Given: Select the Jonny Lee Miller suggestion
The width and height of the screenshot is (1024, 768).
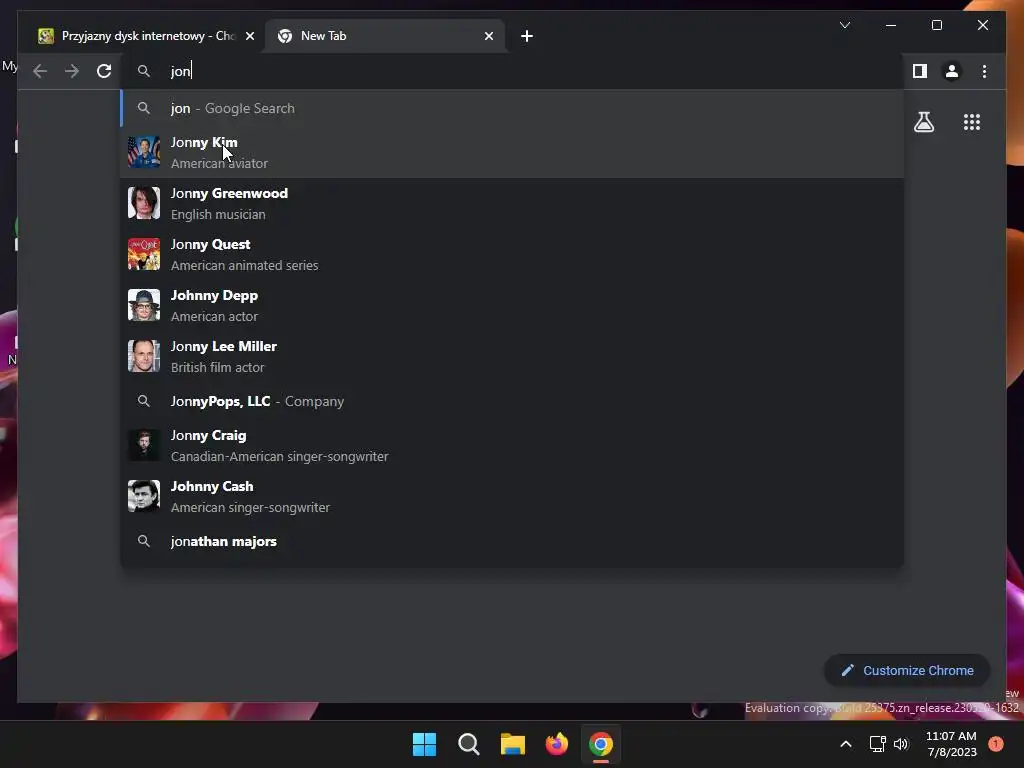Looking at the screenshot, I should [x=512, y=356].
